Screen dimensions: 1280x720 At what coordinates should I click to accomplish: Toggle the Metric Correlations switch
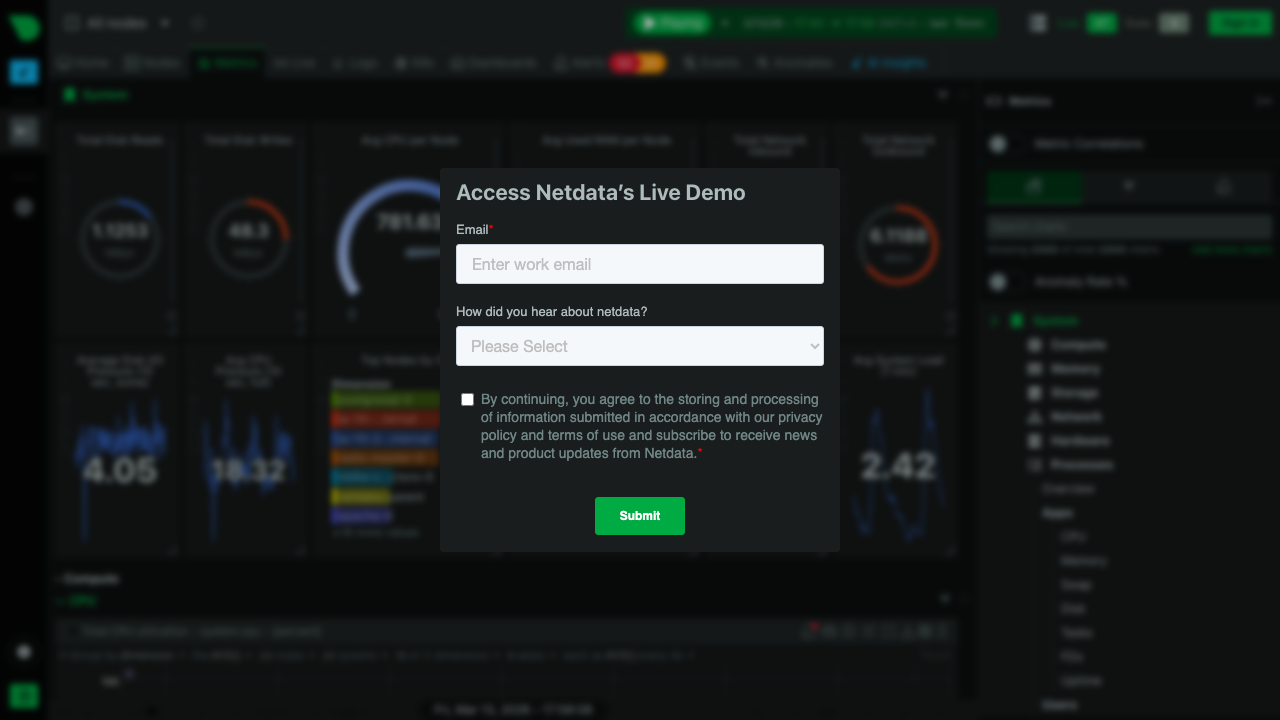coord(998,144)
